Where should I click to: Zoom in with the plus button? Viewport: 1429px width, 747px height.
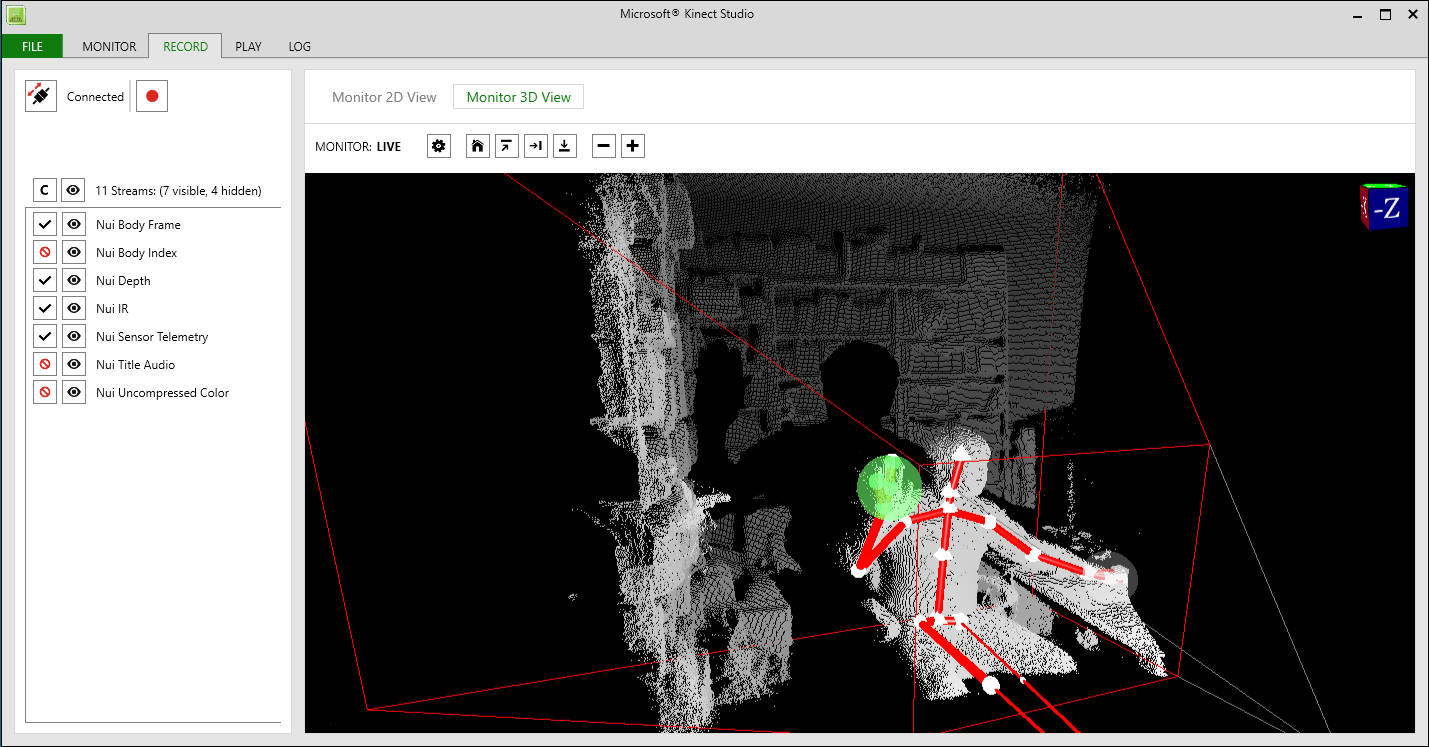pos(632,146)
